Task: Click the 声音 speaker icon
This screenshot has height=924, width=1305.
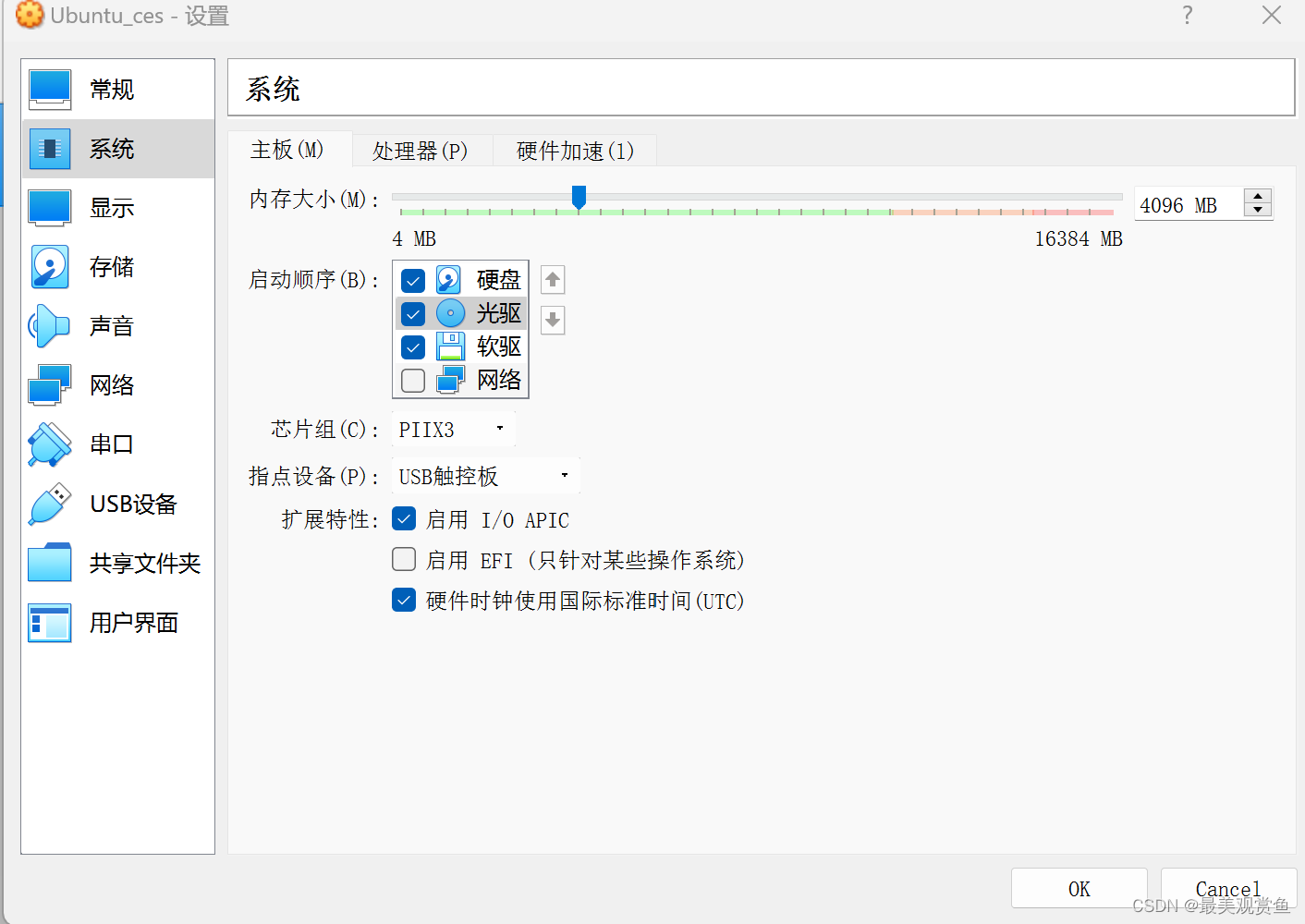Action: point(50,326)
